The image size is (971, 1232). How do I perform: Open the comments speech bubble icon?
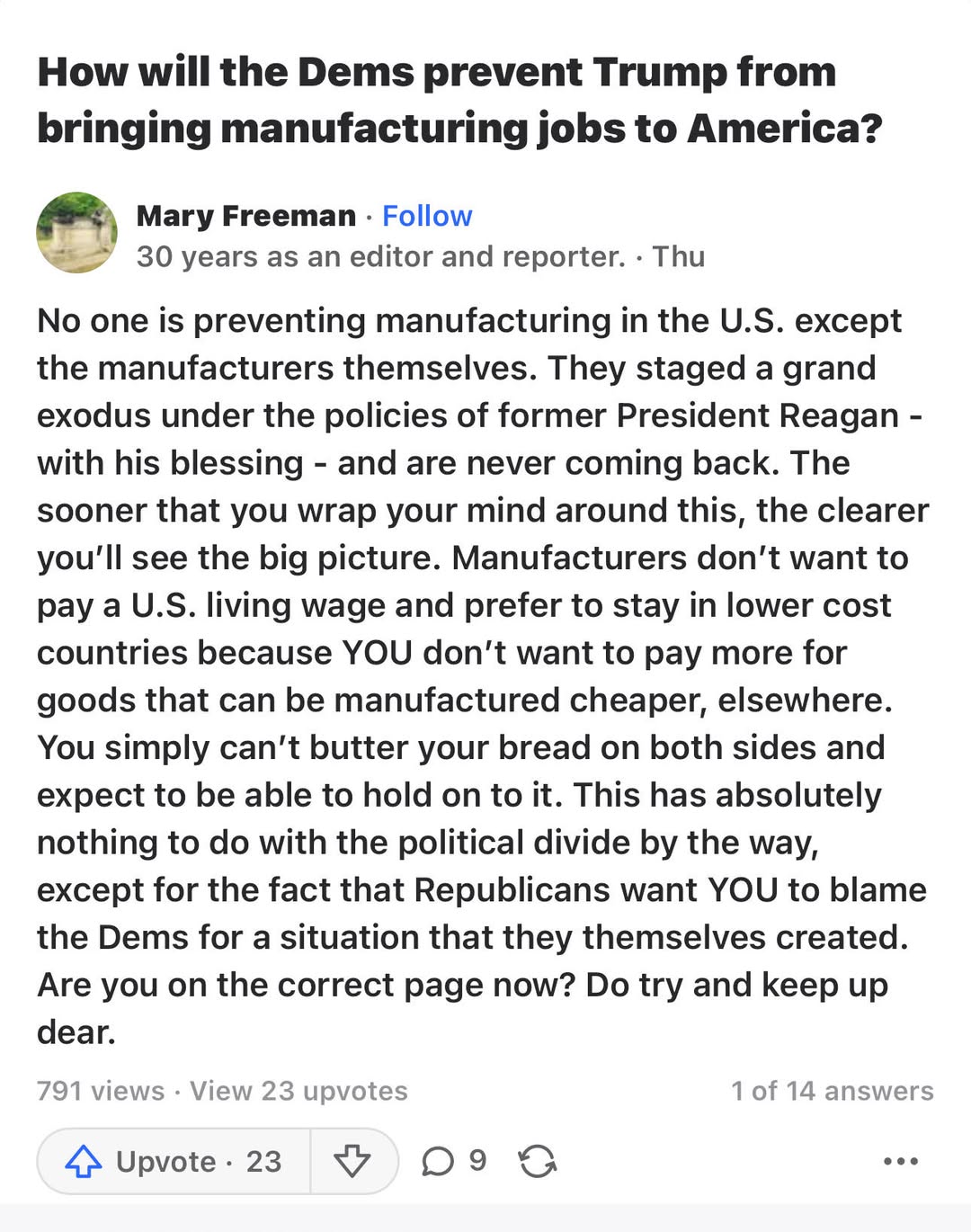click(x=438, y=1161)
